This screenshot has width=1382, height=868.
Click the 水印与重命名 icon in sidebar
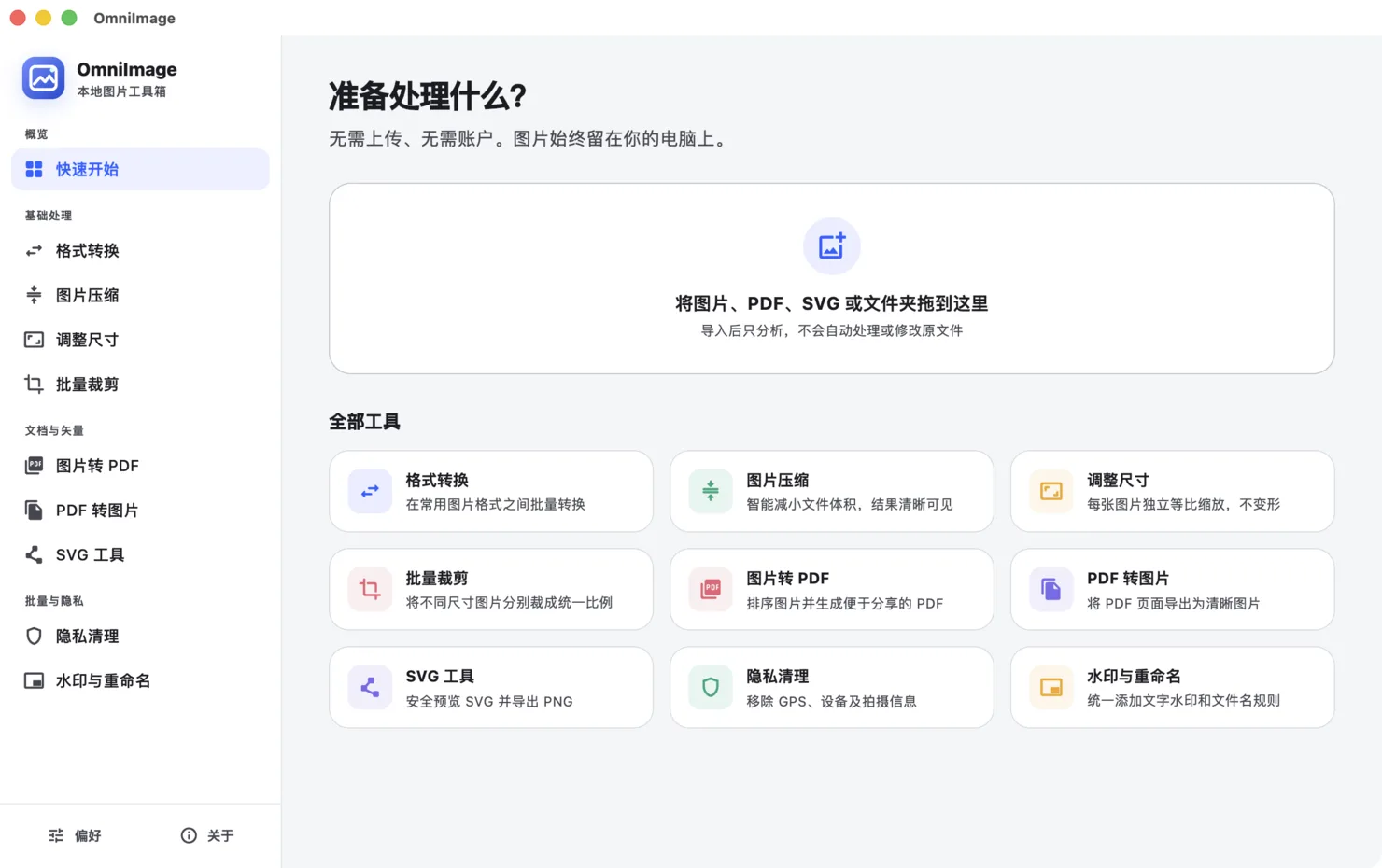(x=34, y=680)
